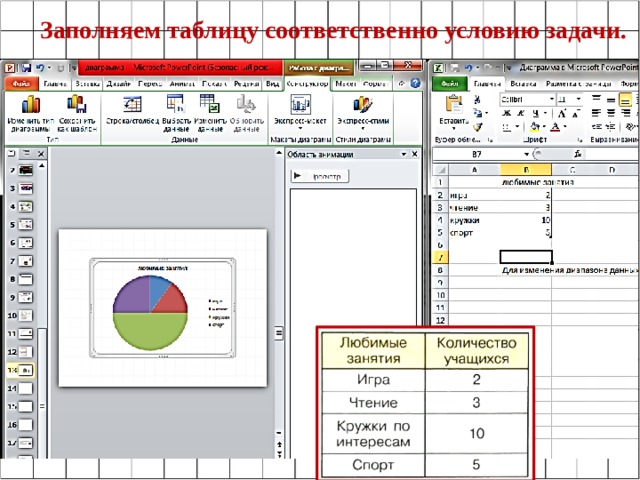Image resolution: width=640 pixels, height=480 pixels.
Task: Click Save as Template chart icon
Action: tap(77, 104)
